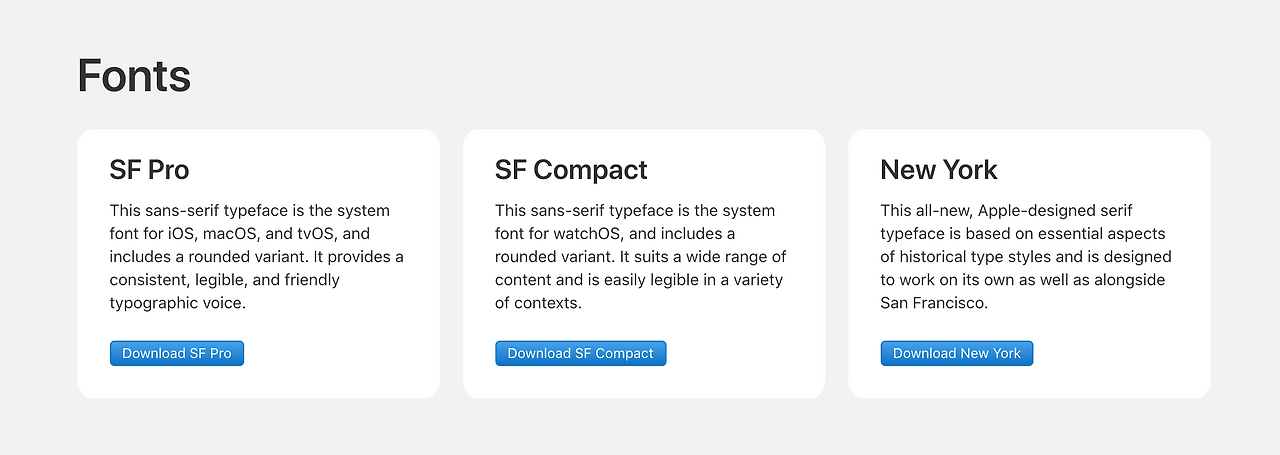Hit the Download New York button

[x=956, y=353]
